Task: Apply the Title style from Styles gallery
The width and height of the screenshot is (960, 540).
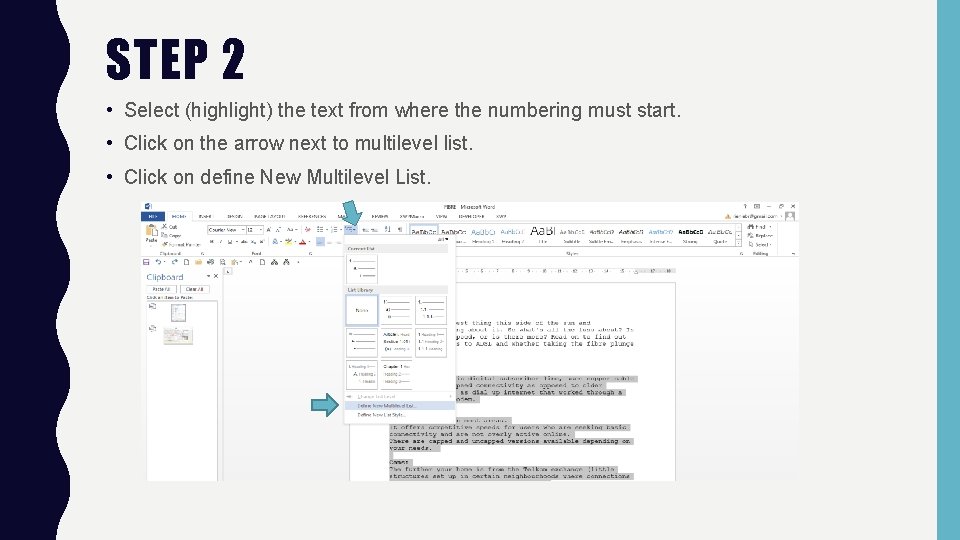Action: [x=542, y=234]
